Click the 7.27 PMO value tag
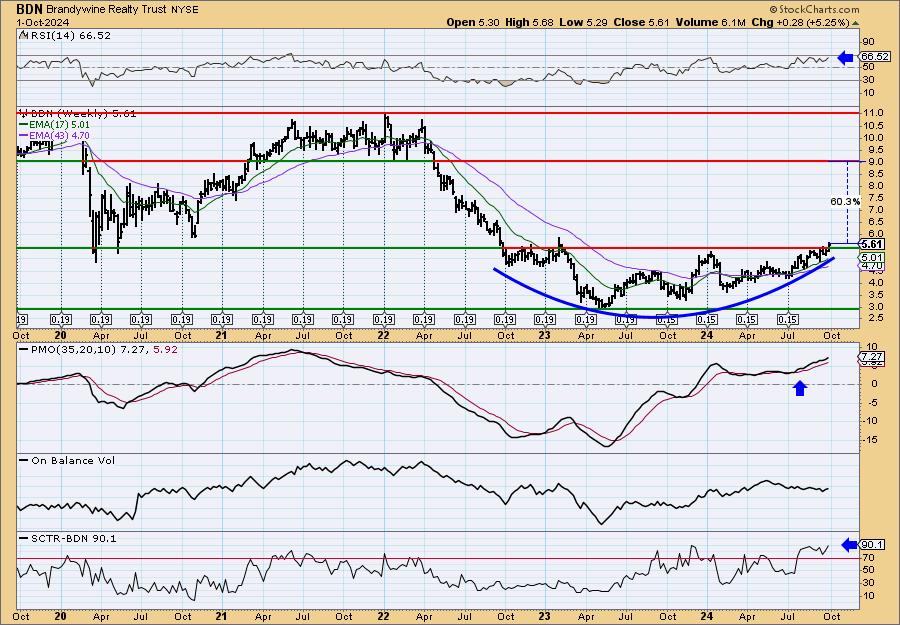Image resolution: width=900 pixels, height=625 pixels. [874, 357]
